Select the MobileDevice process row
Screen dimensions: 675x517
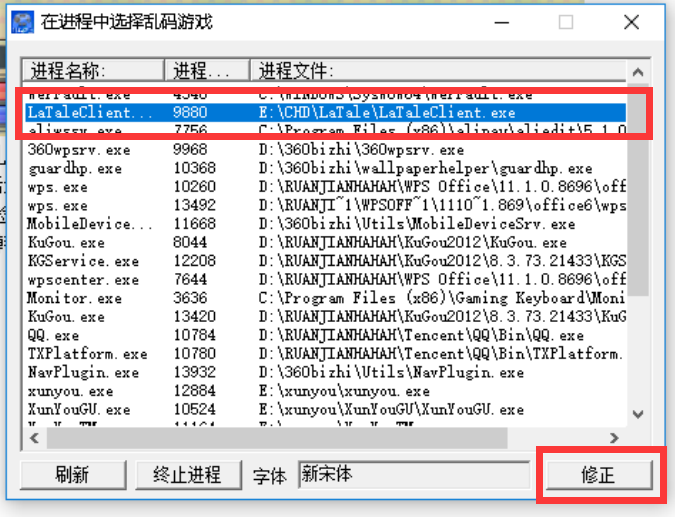325,224
